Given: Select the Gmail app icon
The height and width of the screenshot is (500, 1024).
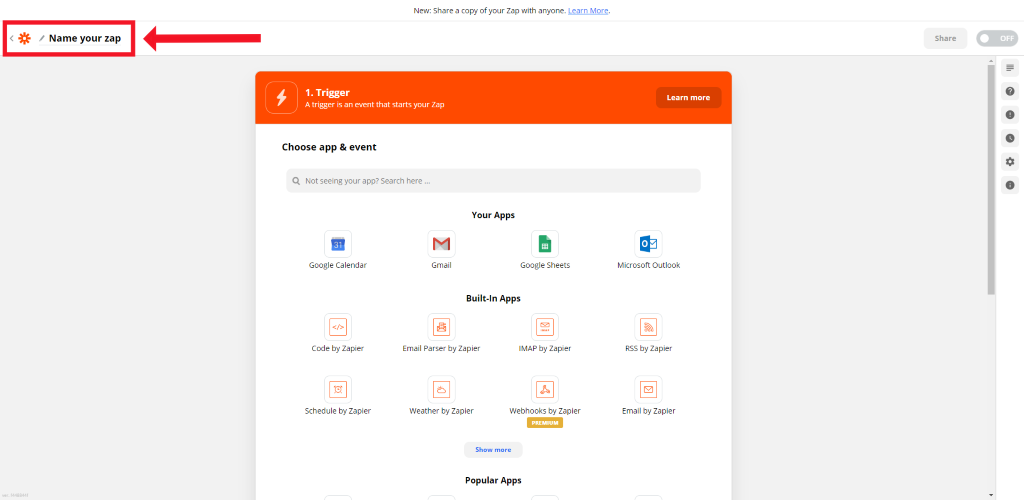Looking at the screenshot, I should (x=441, y=244).
